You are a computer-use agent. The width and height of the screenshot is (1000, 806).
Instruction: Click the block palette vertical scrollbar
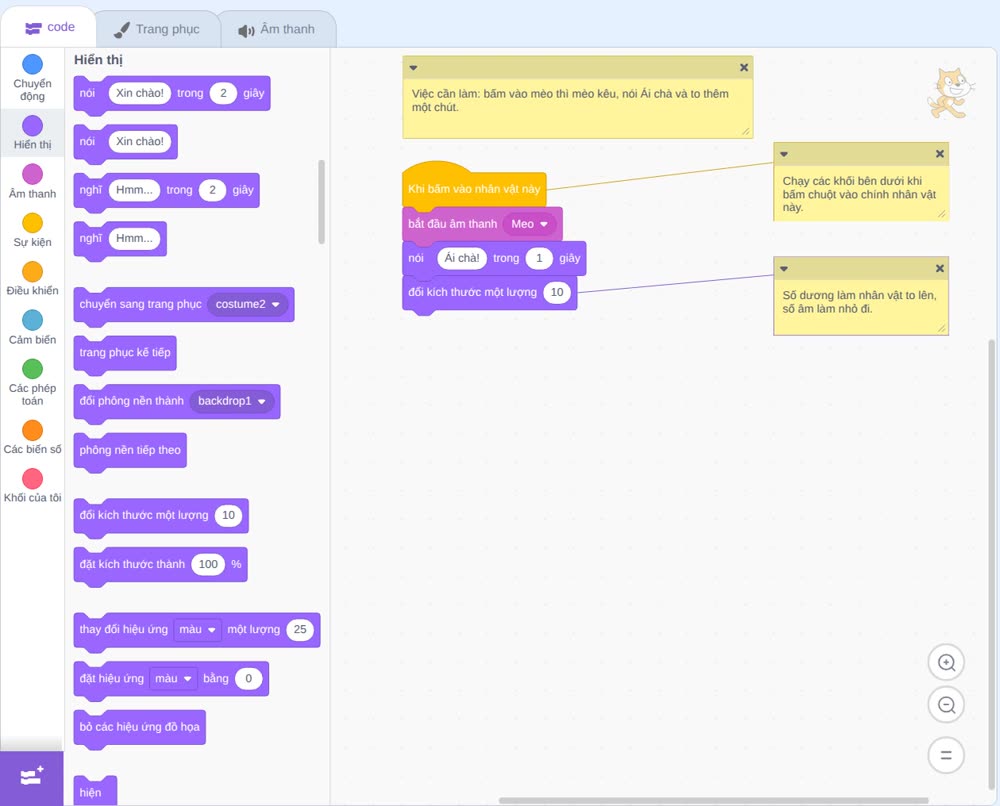click(321, 202)
